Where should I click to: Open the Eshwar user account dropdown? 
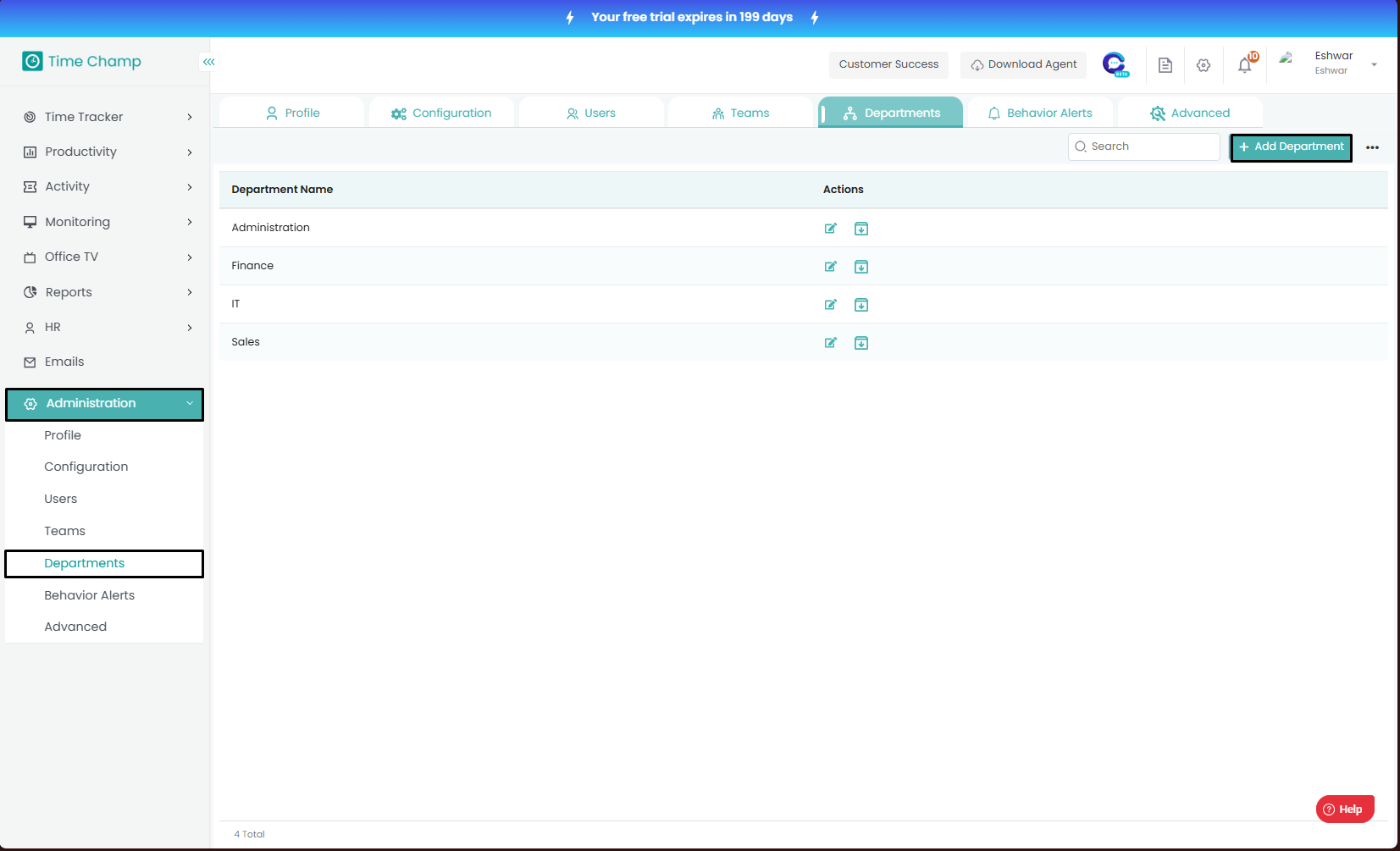click(1342, 64)
